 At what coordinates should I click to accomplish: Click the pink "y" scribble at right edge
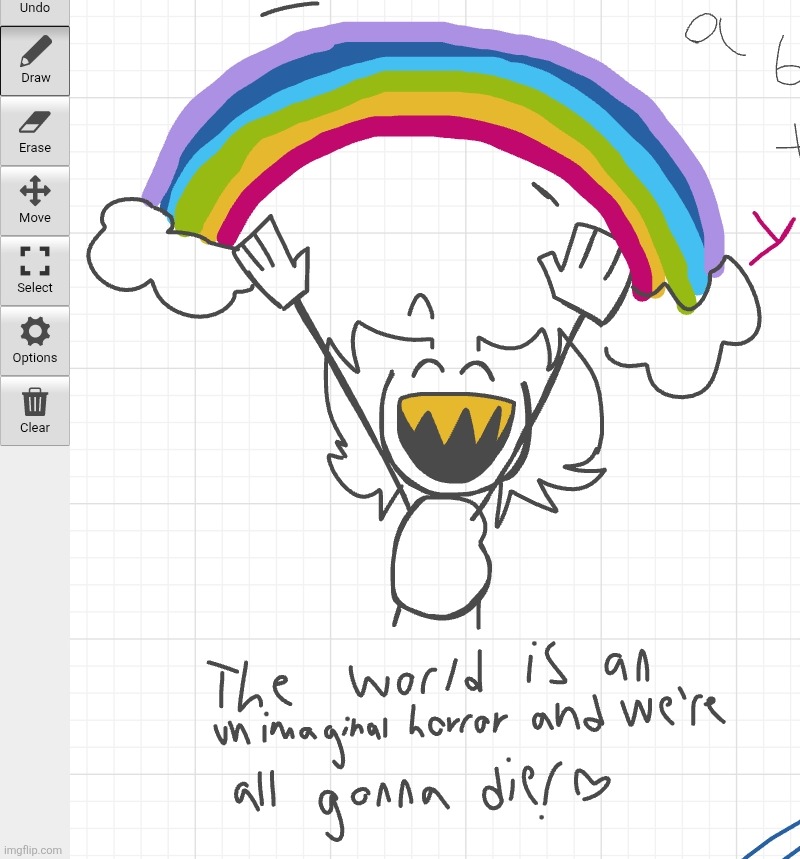[x=771, y=239]
